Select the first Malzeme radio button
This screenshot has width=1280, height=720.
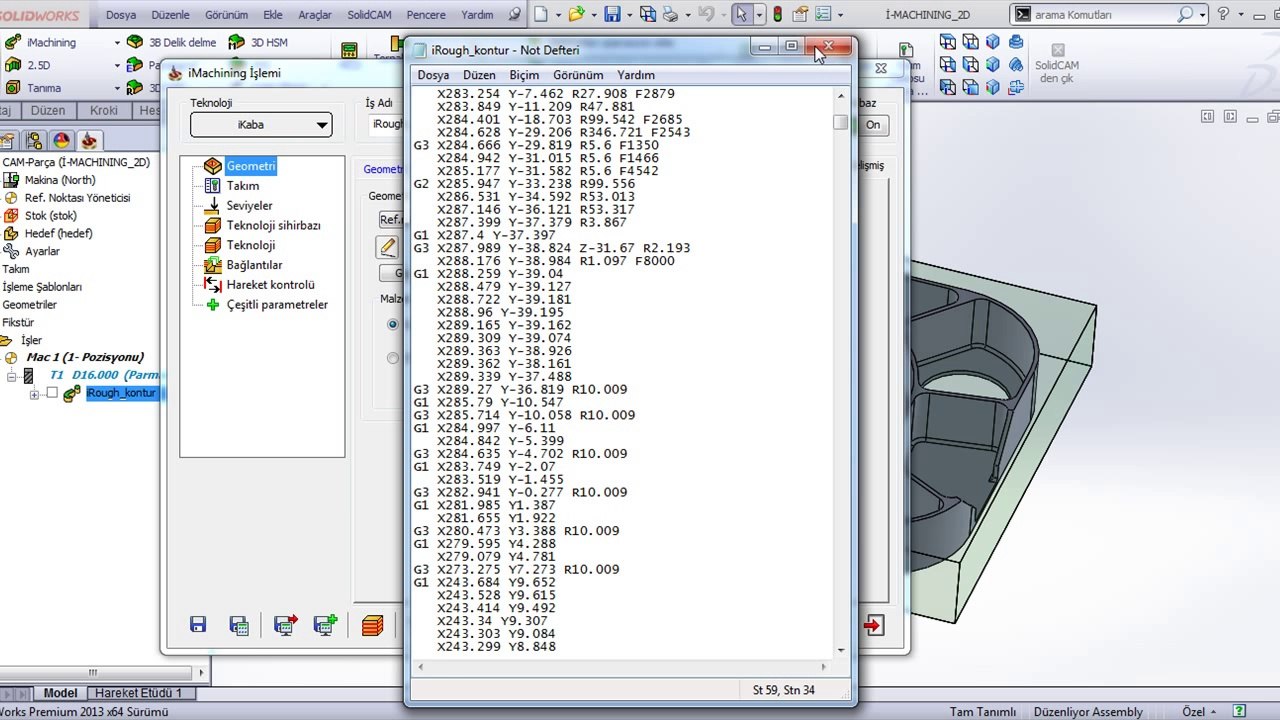[x=392, y=324]
